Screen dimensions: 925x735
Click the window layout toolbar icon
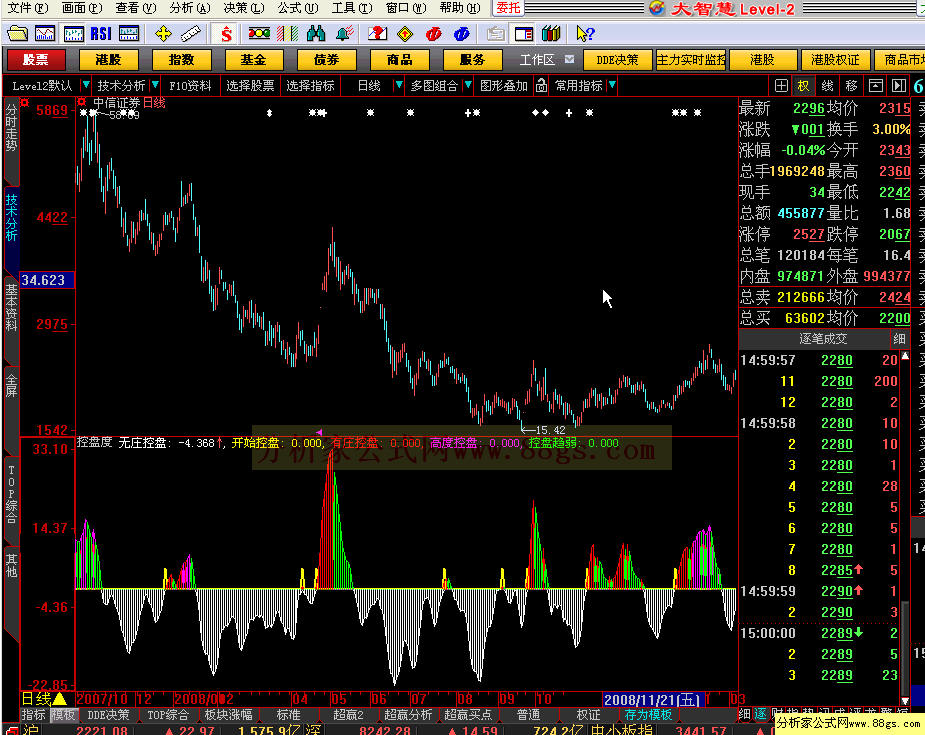523,34
